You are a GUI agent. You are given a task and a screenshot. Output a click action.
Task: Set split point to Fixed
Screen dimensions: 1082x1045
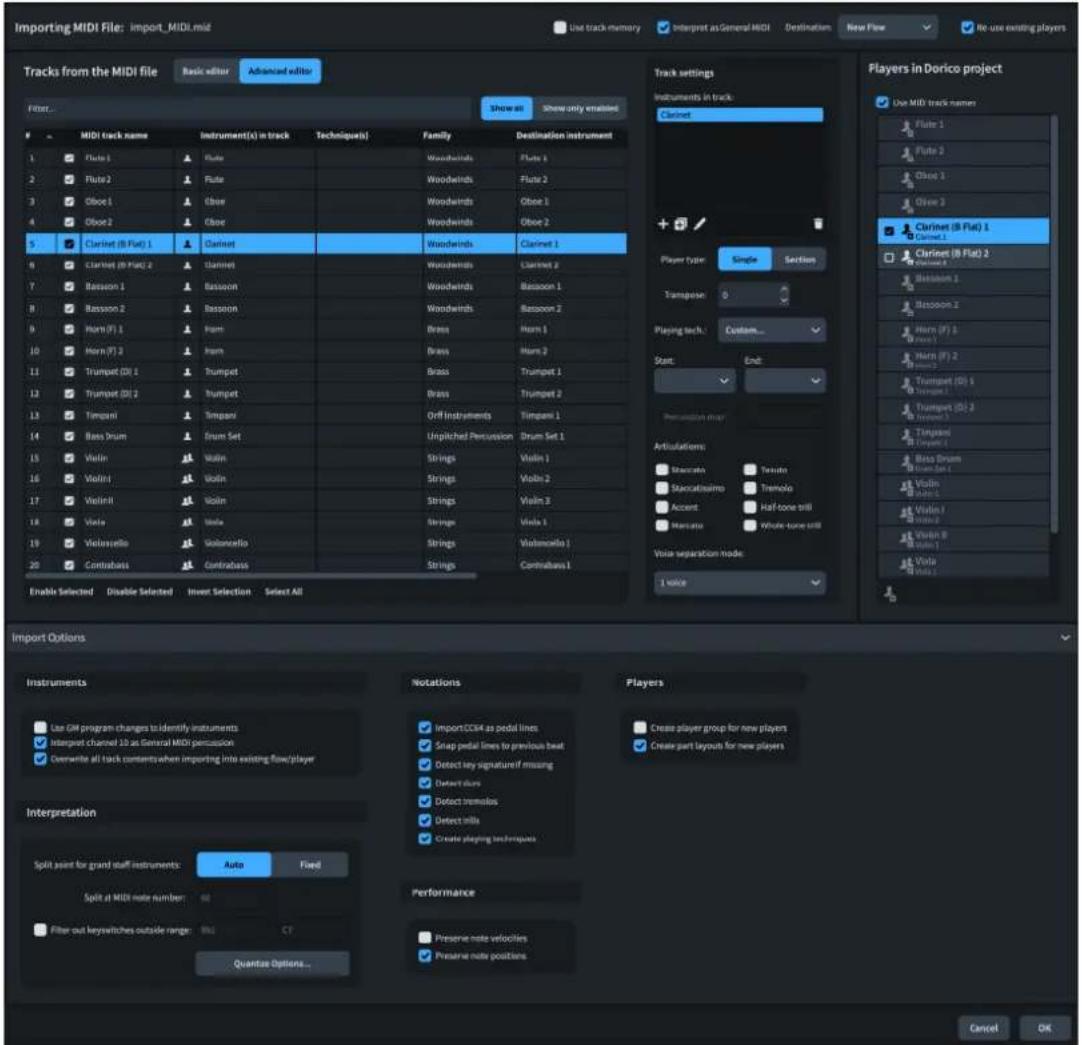310,865
